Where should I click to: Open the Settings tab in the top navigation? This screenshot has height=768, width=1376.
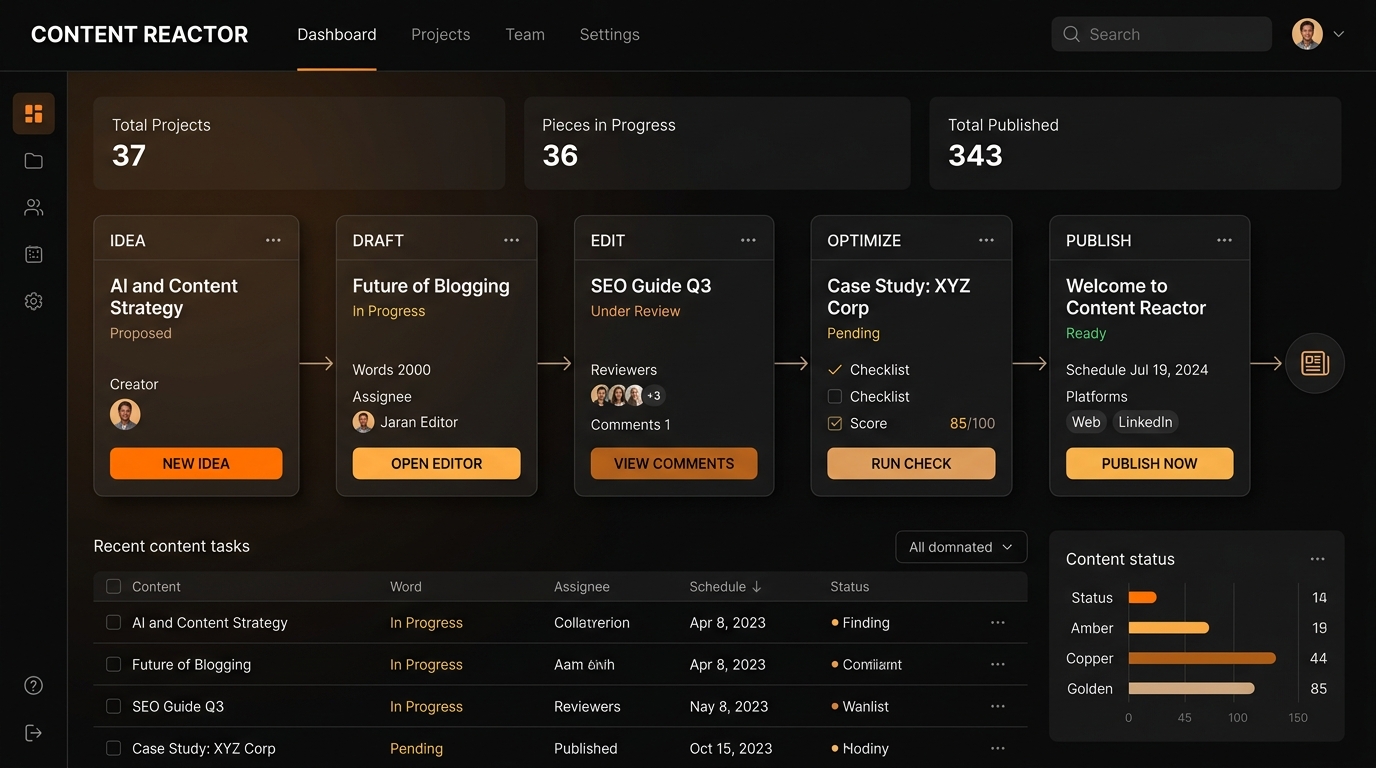pyautogui.click(x=610, y=34)
